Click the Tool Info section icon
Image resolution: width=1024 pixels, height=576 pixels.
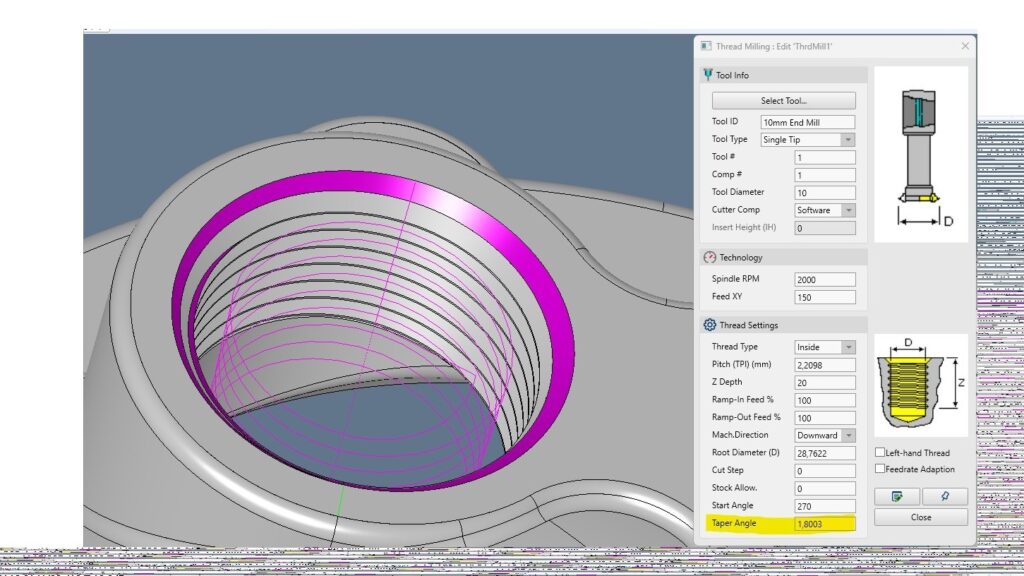coord(708,75)
